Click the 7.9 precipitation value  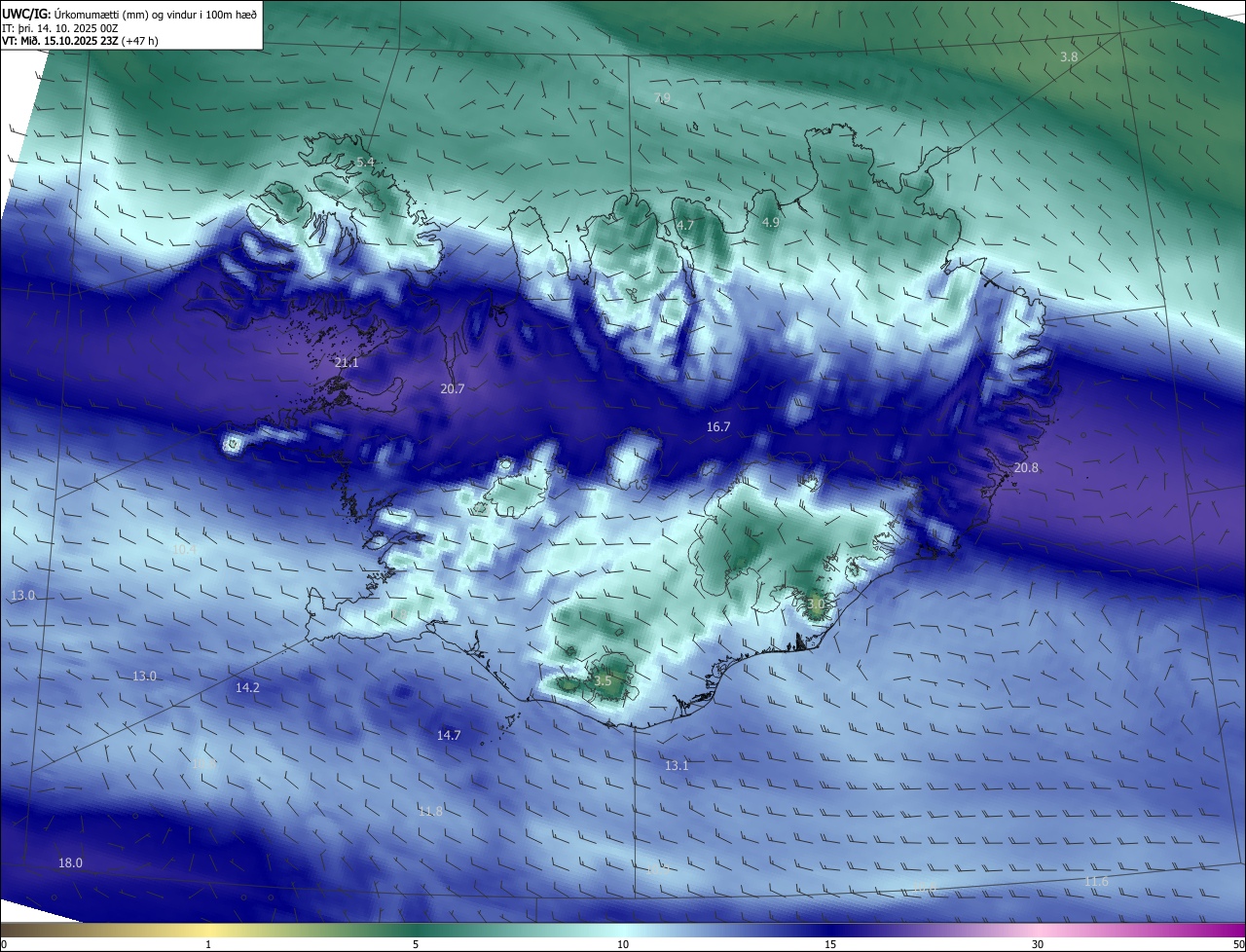tap(662, 98)
